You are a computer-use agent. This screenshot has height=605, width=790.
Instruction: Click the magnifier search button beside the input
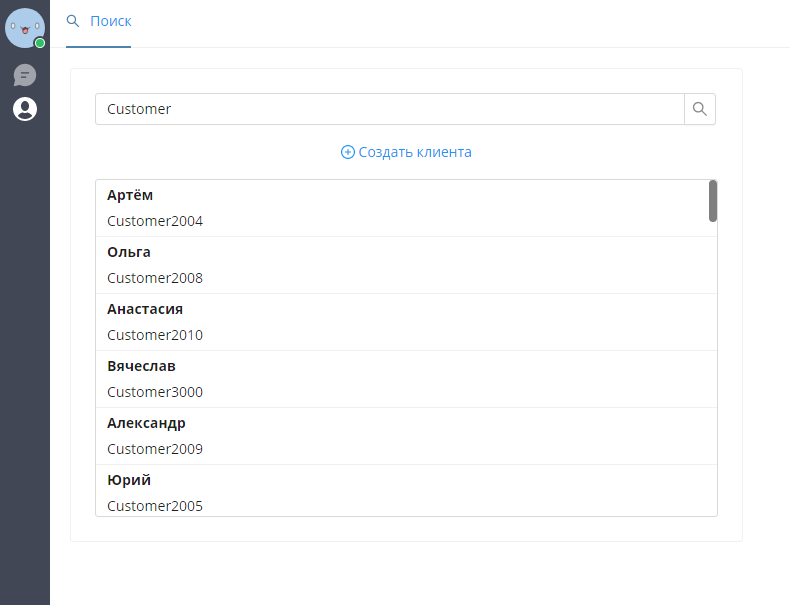click(x=699, y=109)
